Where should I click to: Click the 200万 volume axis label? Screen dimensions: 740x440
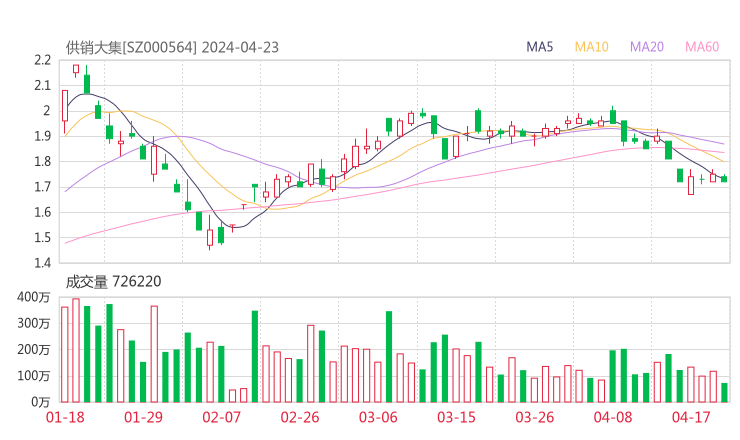(x=34, y=350)
